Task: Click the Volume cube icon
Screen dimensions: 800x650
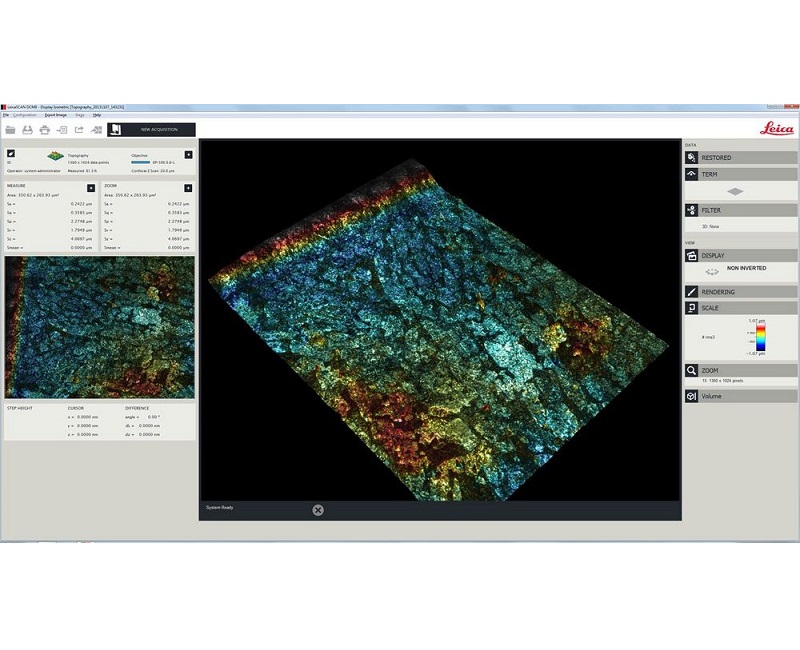Action: pyautogui.click(x=691, y=396)
